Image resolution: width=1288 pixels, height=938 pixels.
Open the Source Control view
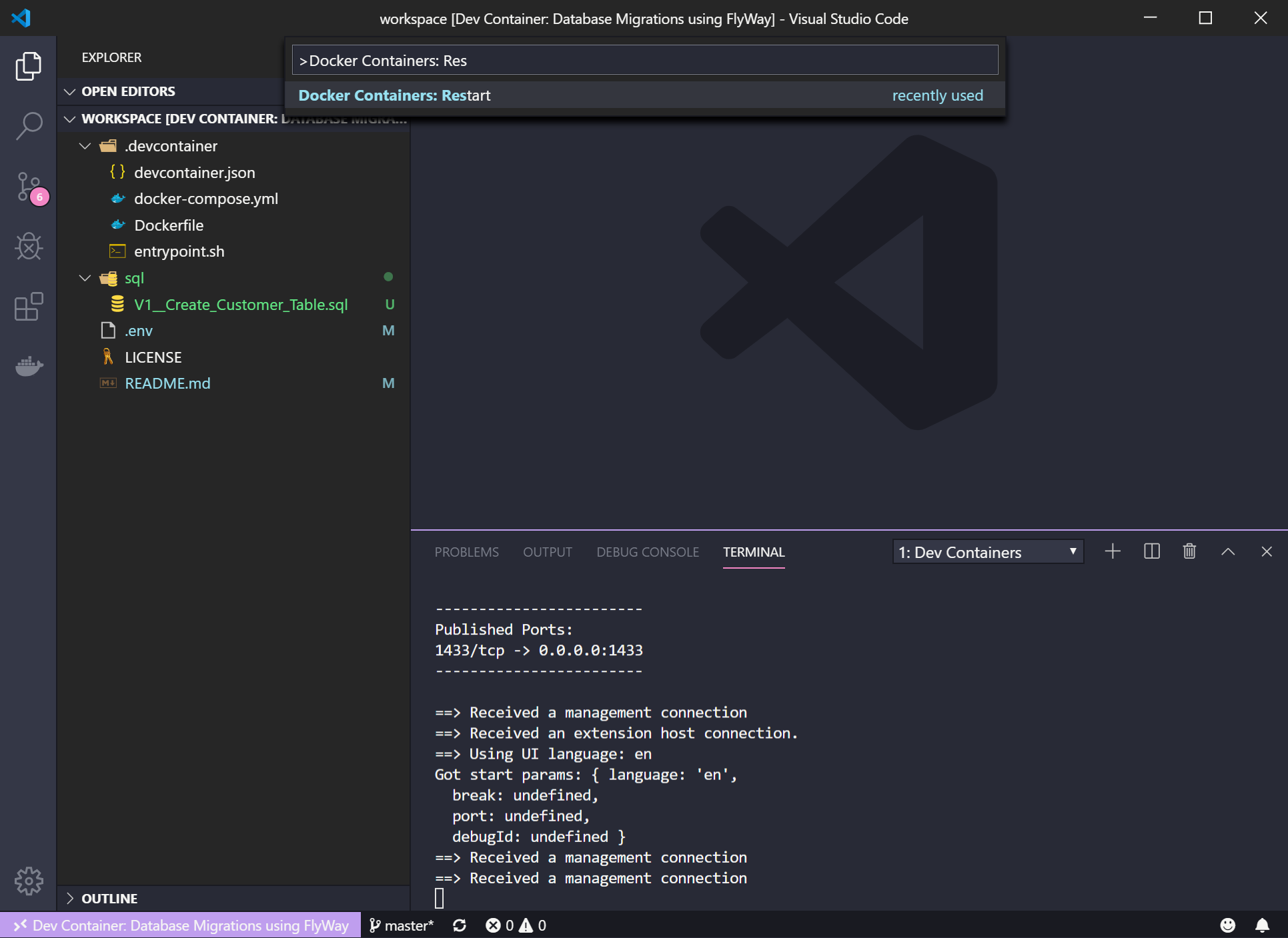coord(29,188)
